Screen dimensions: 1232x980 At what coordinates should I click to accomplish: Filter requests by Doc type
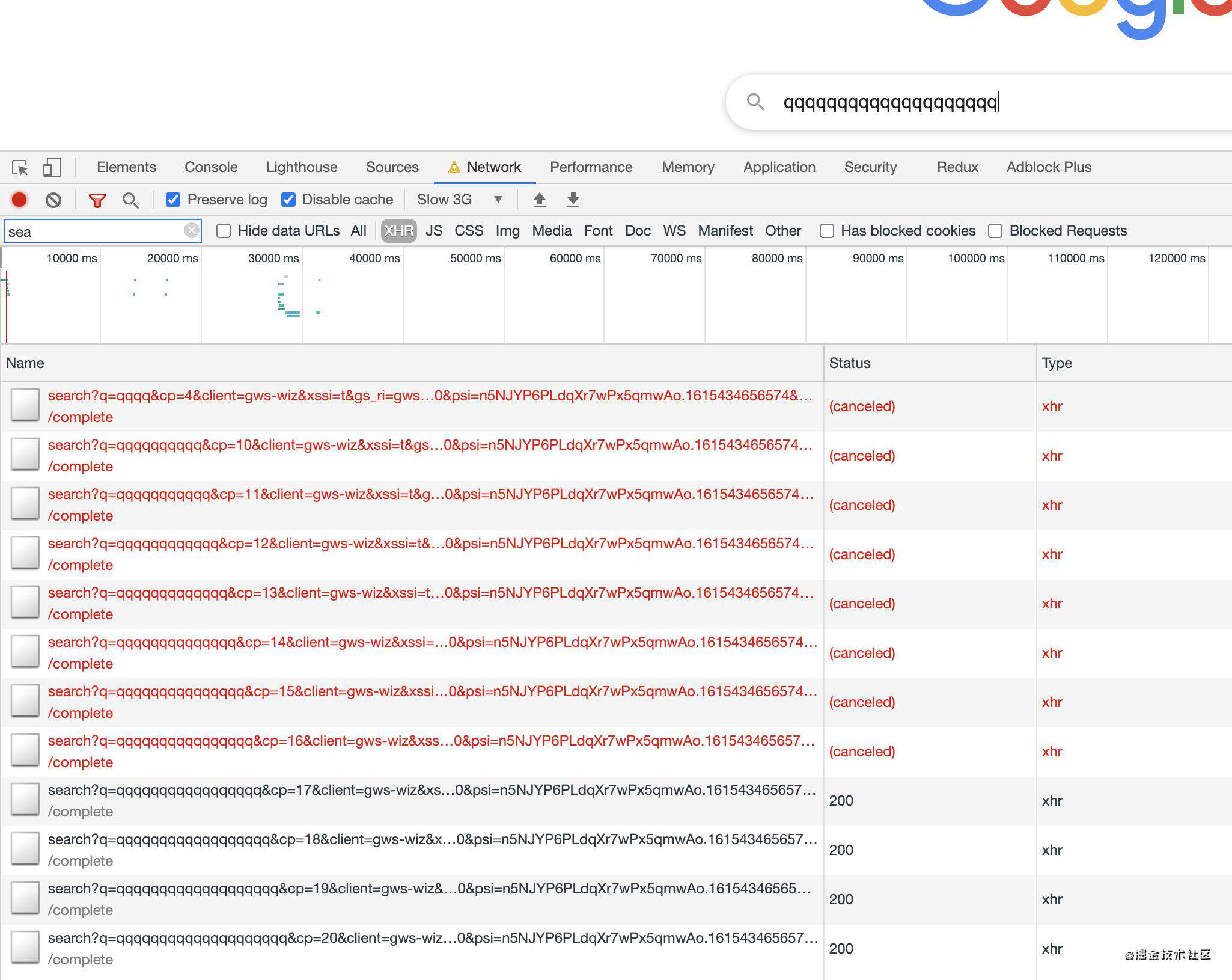point(638,231)
